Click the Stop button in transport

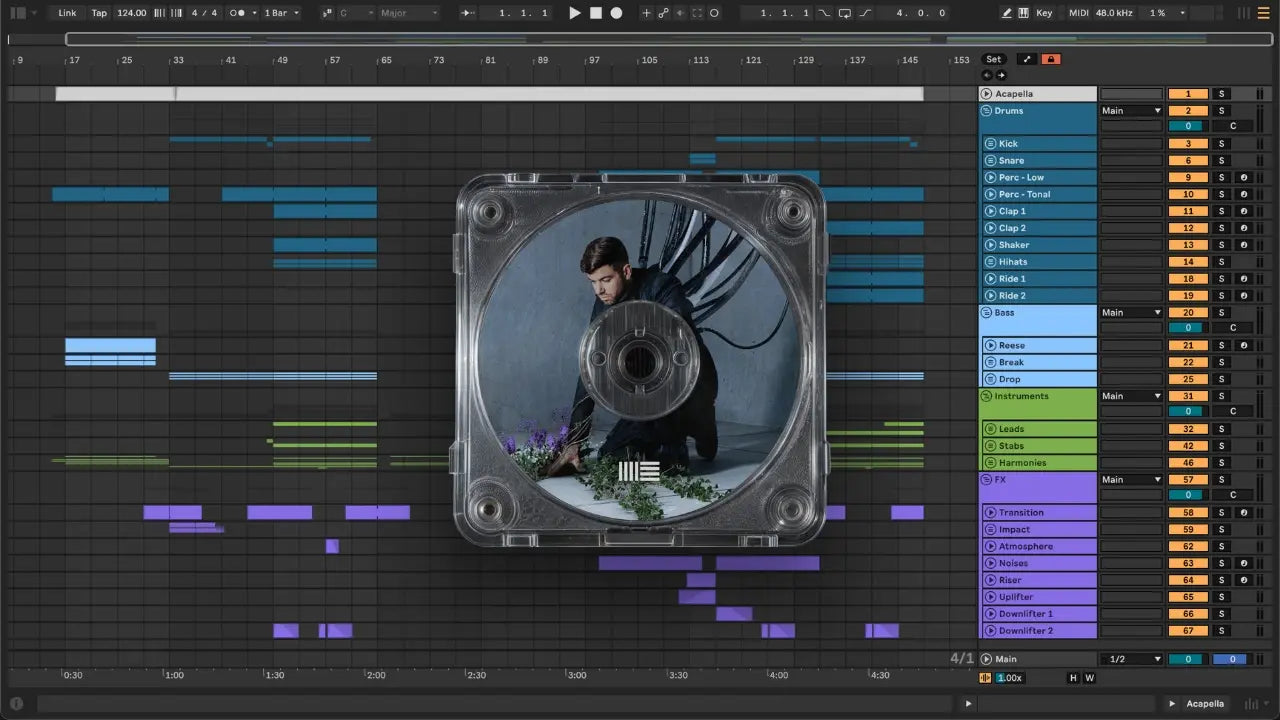pos(595,13)
